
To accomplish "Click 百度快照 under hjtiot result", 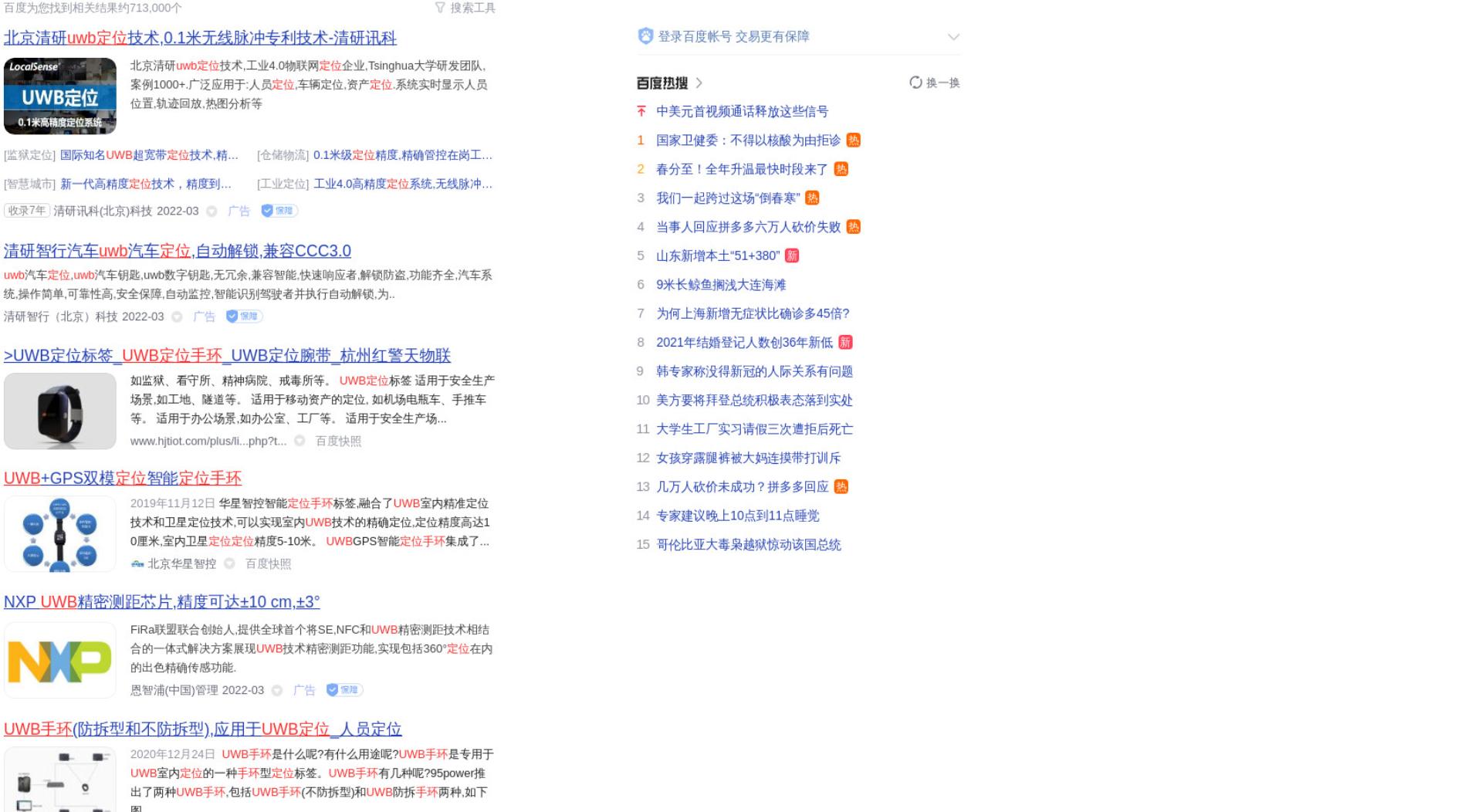I will [x=338, y=441].
